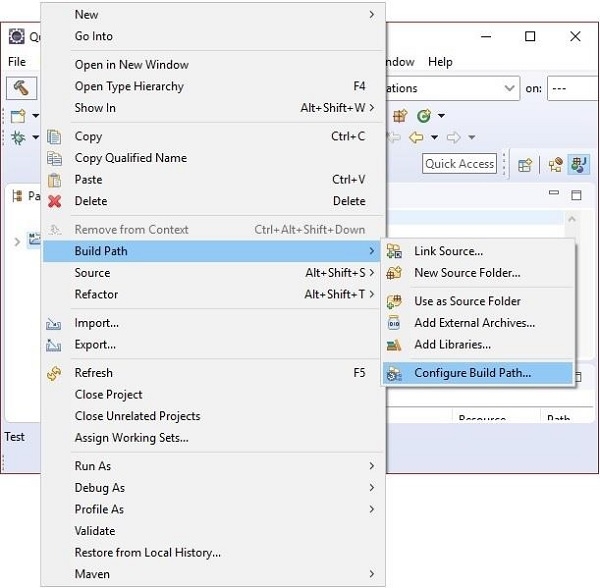
Task: Open the combo box ending in 'ations'
Action: pos(453,88)
